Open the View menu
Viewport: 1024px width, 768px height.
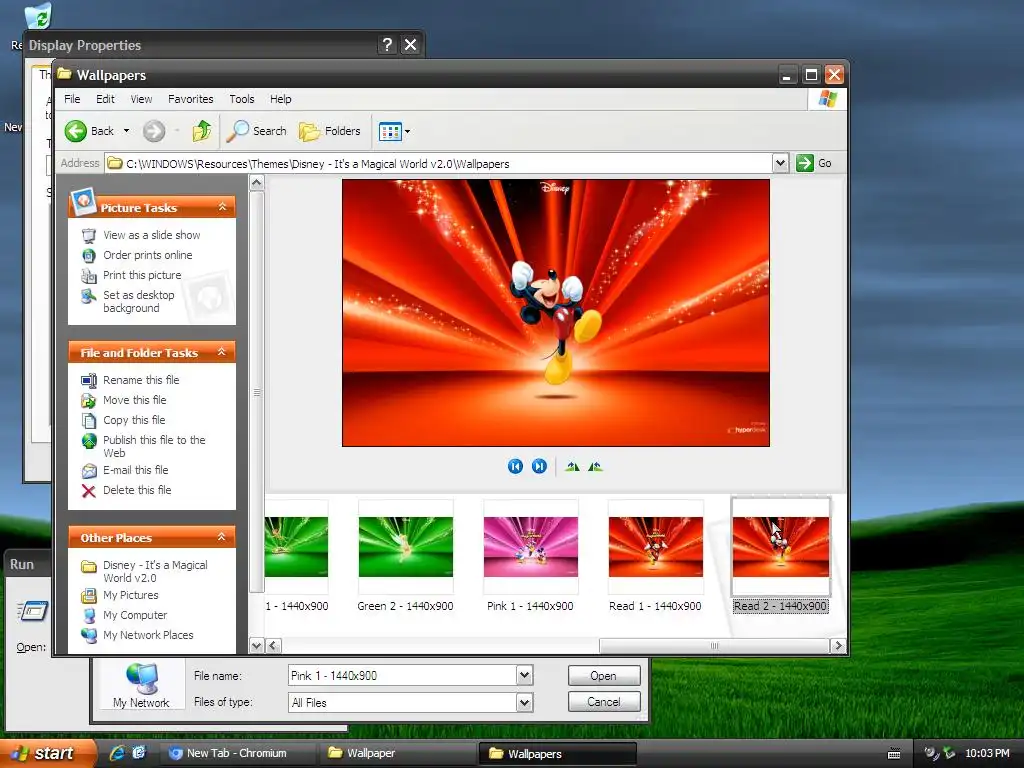pos(141,99)
